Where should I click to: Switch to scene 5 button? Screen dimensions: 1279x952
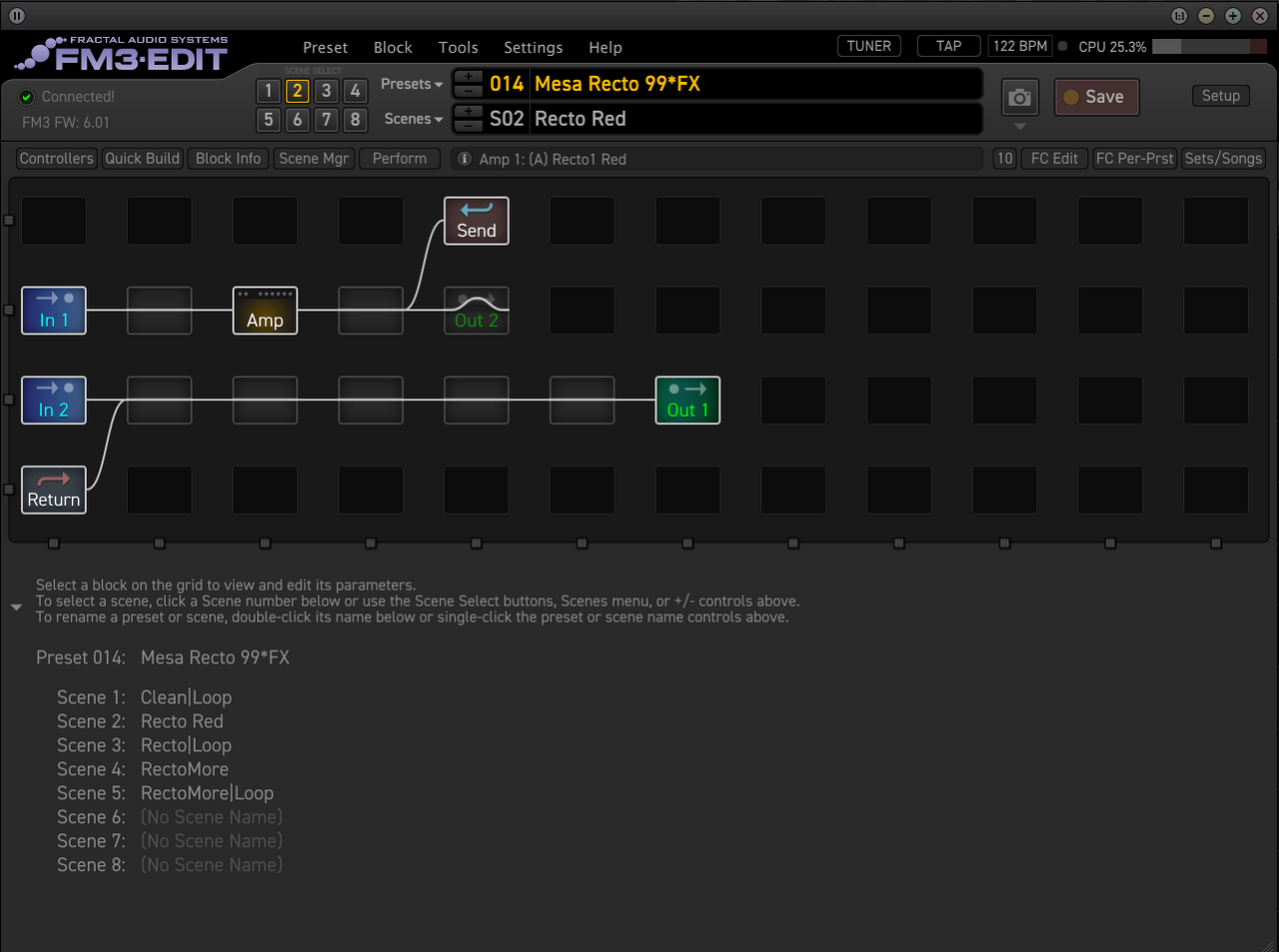point(268,120)
